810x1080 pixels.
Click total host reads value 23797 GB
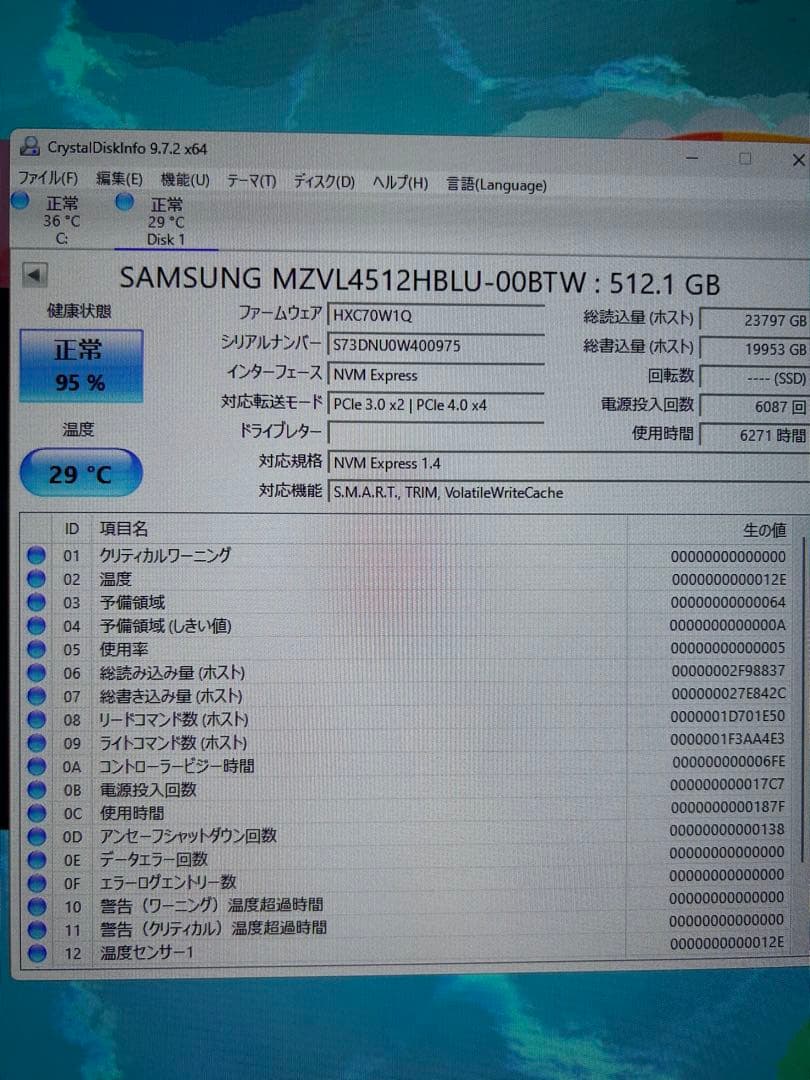755,320
